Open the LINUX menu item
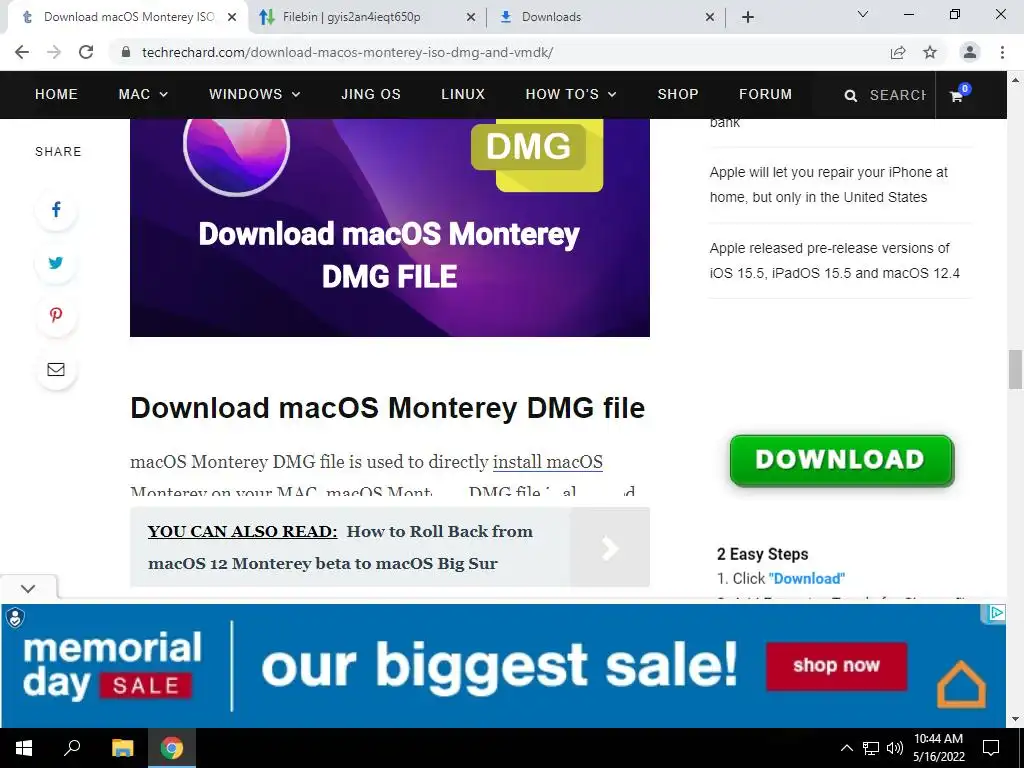1024x768 pixels. point(463,94)
